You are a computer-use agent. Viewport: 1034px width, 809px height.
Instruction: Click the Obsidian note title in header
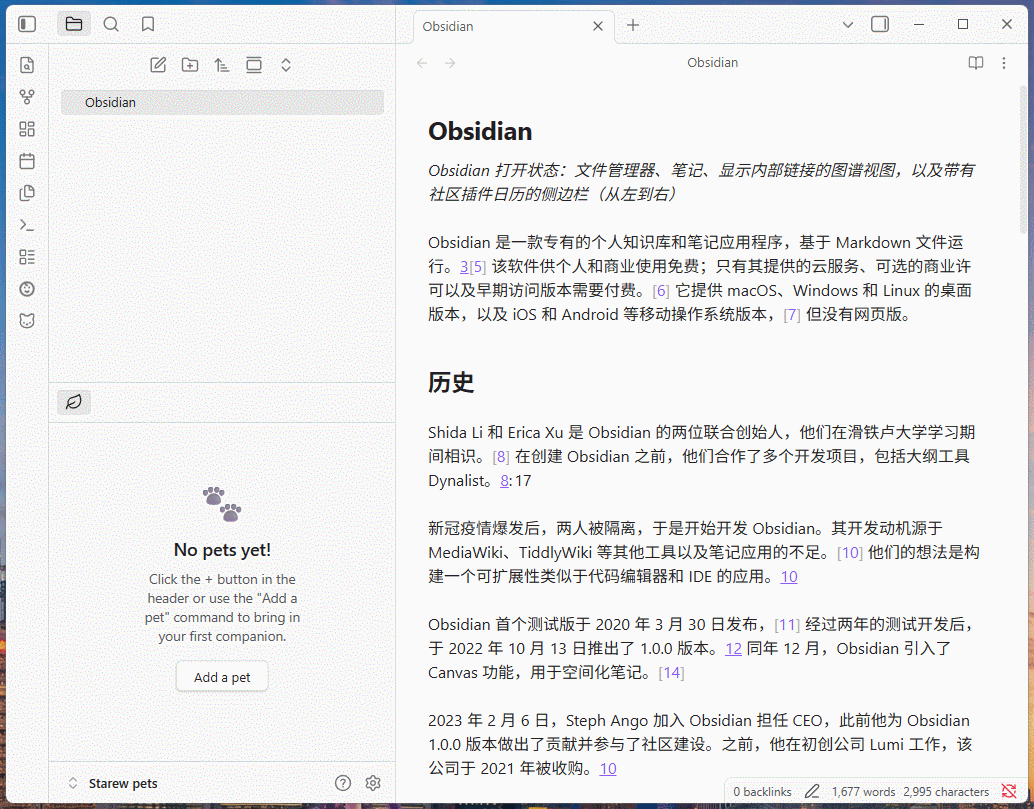712,63
